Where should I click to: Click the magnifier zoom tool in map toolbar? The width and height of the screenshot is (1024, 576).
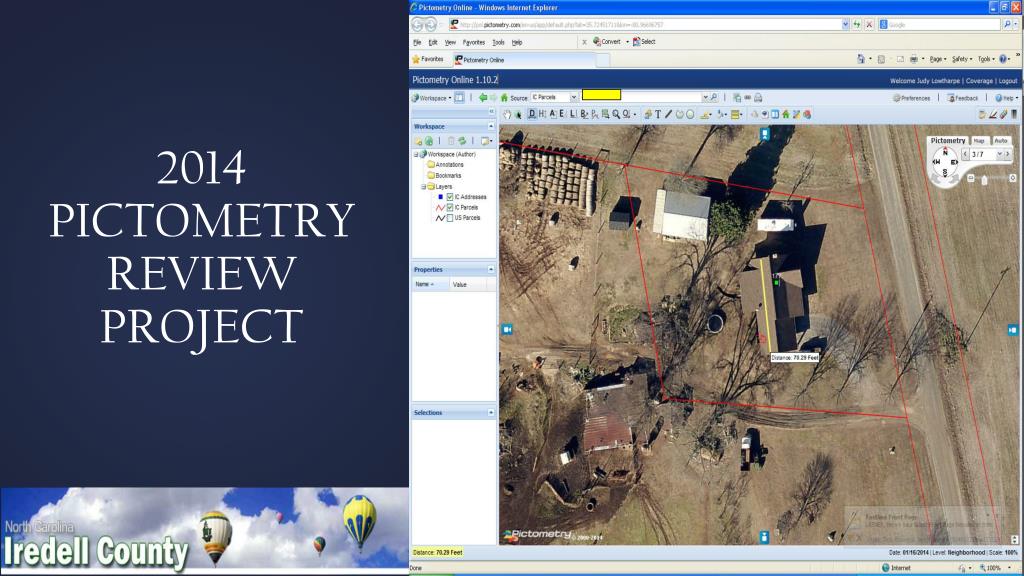tap(616, 114)
